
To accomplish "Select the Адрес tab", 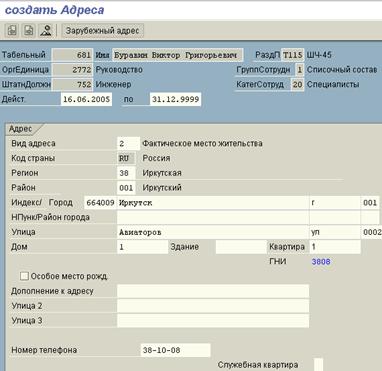I will (21, 129).
